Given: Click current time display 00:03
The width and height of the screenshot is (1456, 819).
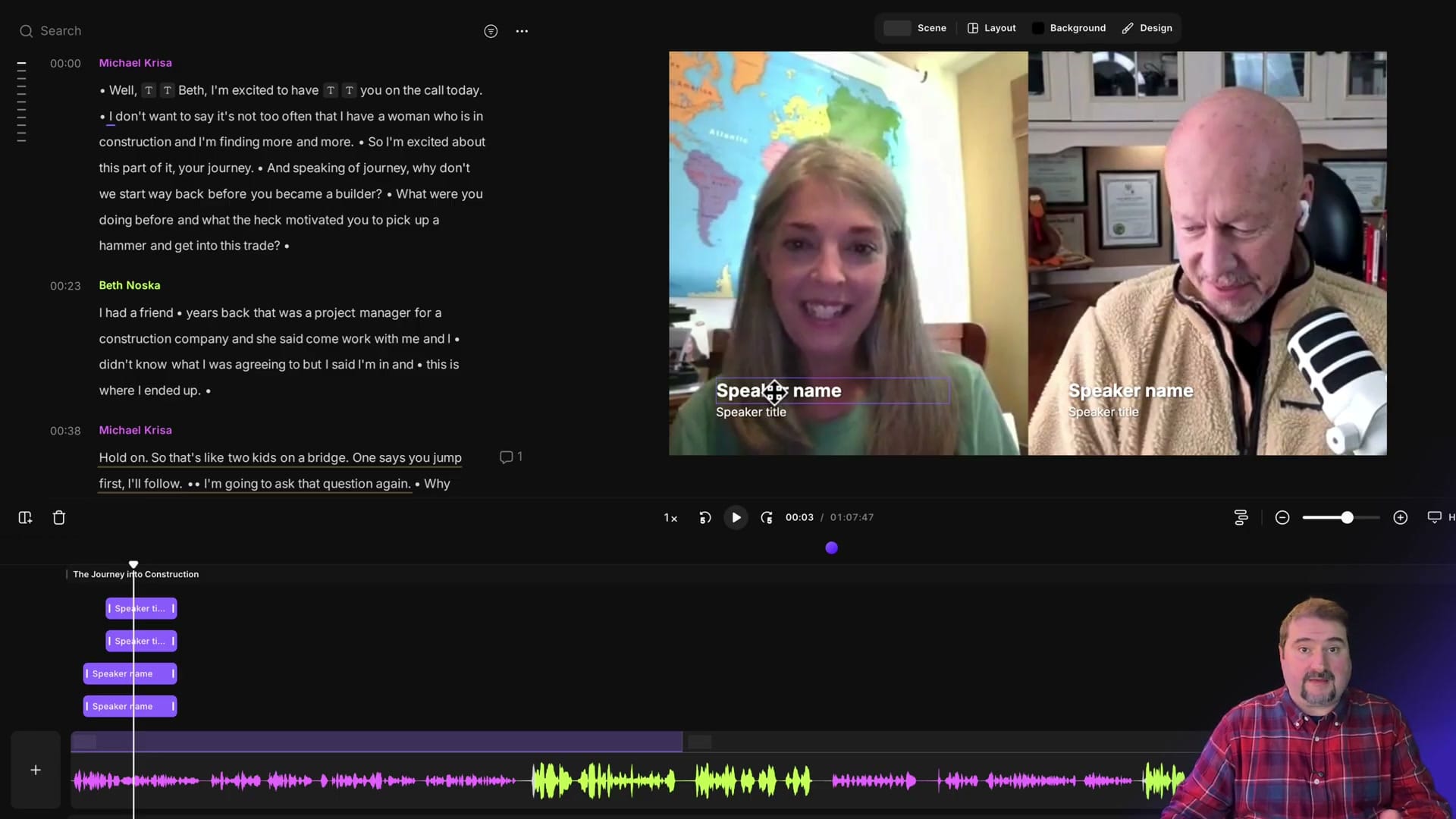Looking at the screenshot, I should [799, 517].
